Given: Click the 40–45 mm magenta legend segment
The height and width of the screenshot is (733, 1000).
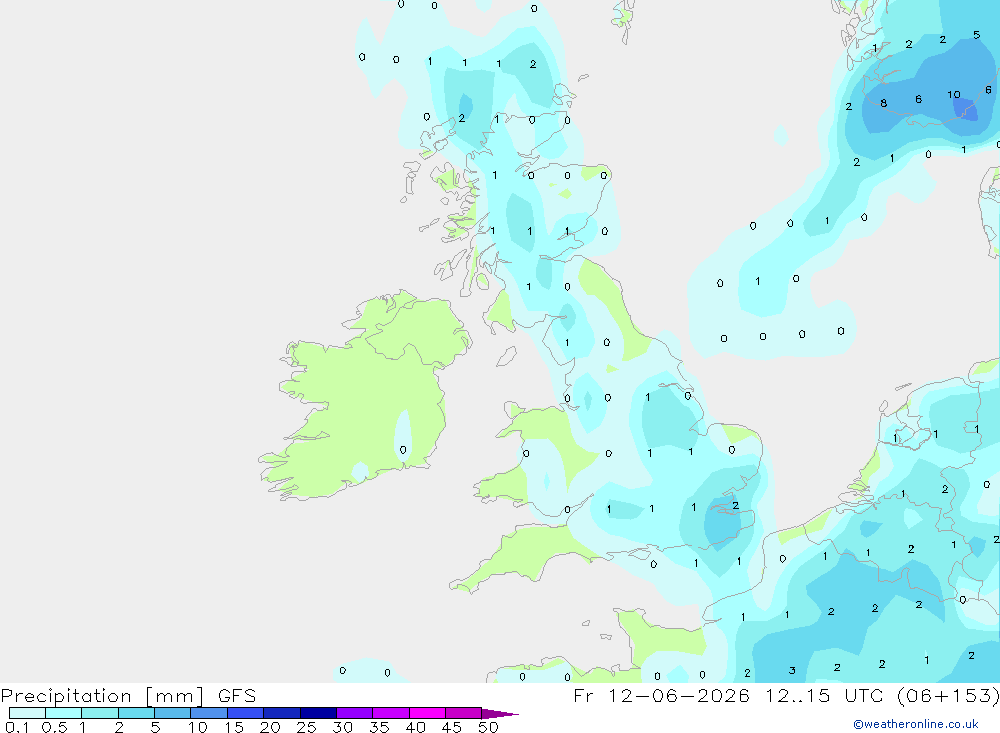Looking at the screenshot, I should click(x=427, y=713).
